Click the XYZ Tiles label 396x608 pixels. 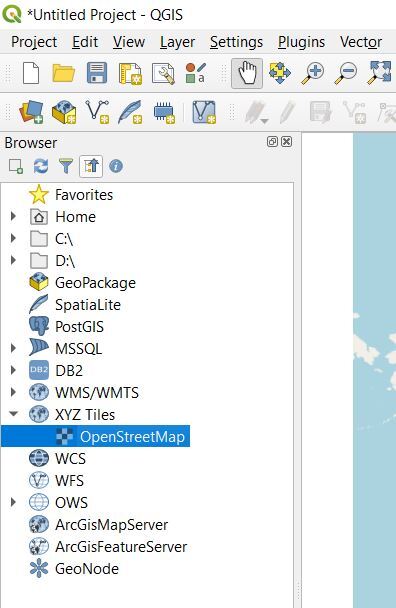click(85, 415)
